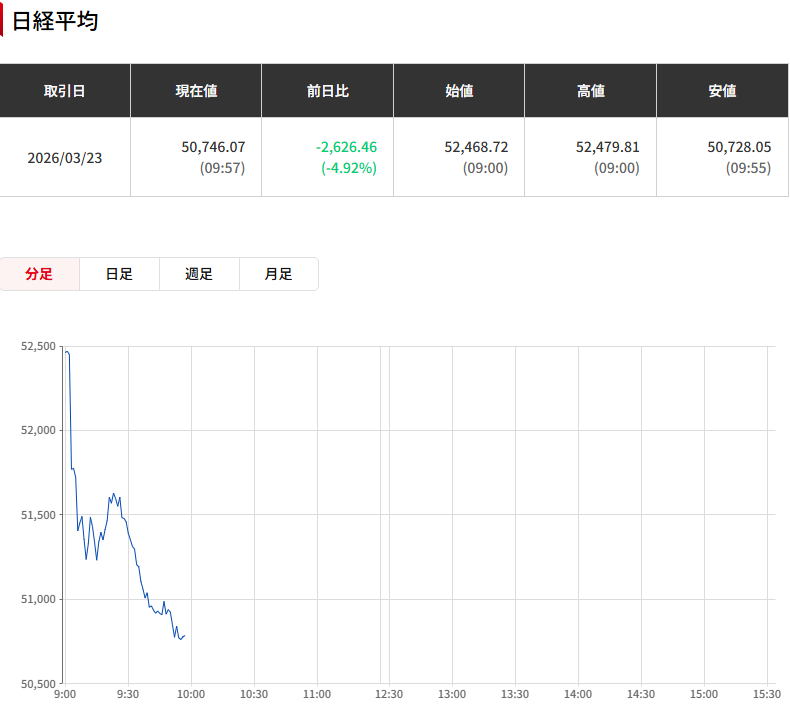790x711 pixels.
Task: Click the 15:00 x-axis label
Action: click(x=704, y=694)
